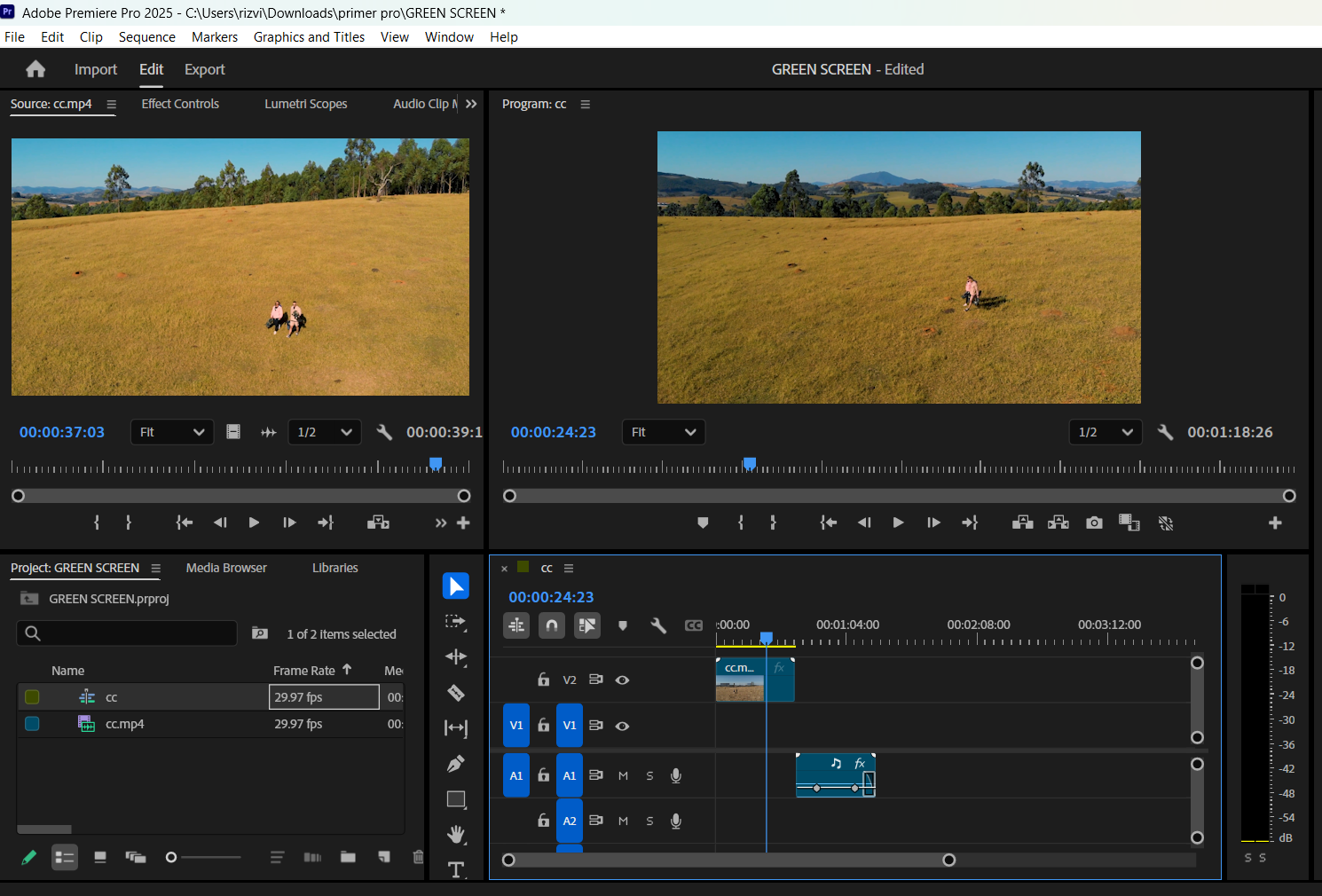
Task: Open Program monitor Fit zoom dropdown
Action: pos(664,432)
